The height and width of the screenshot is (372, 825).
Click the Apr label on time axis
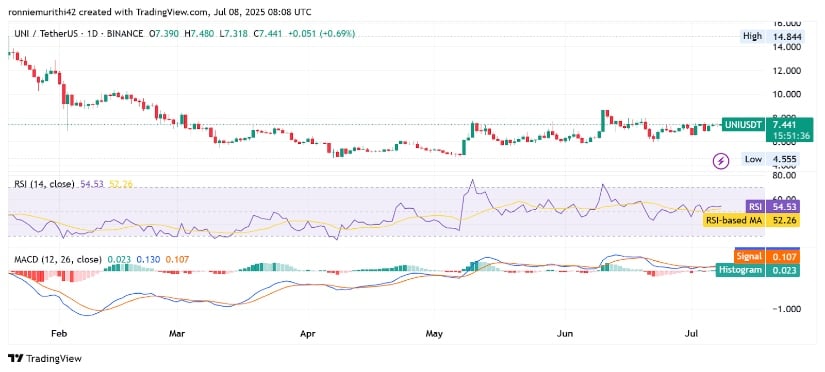pyautogui.click(x=309, y=334)
